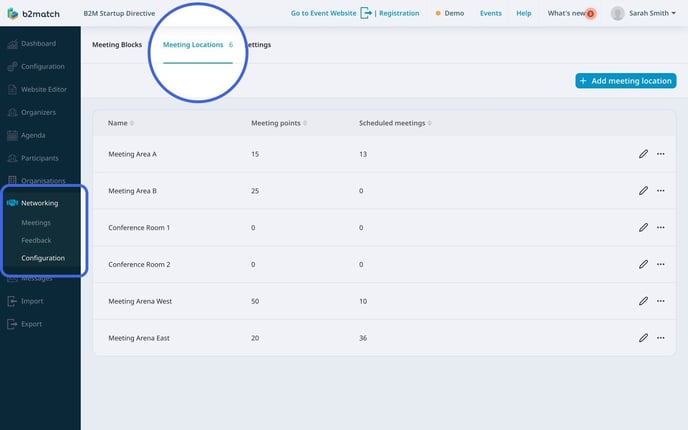Click the edit pencil for Meeting Arena West

[643, 301]
